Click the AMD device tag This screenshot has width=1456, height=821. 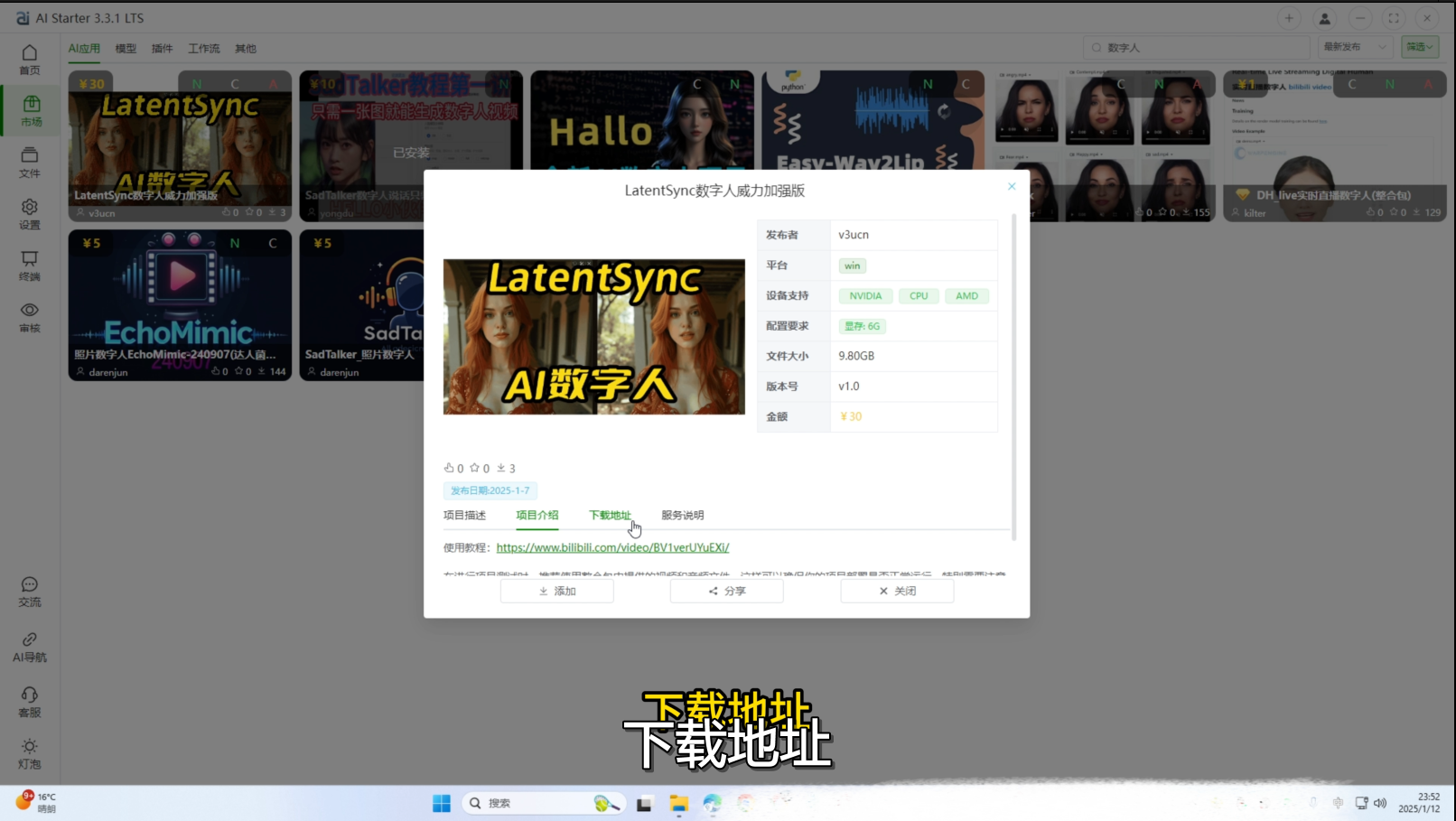966,295
